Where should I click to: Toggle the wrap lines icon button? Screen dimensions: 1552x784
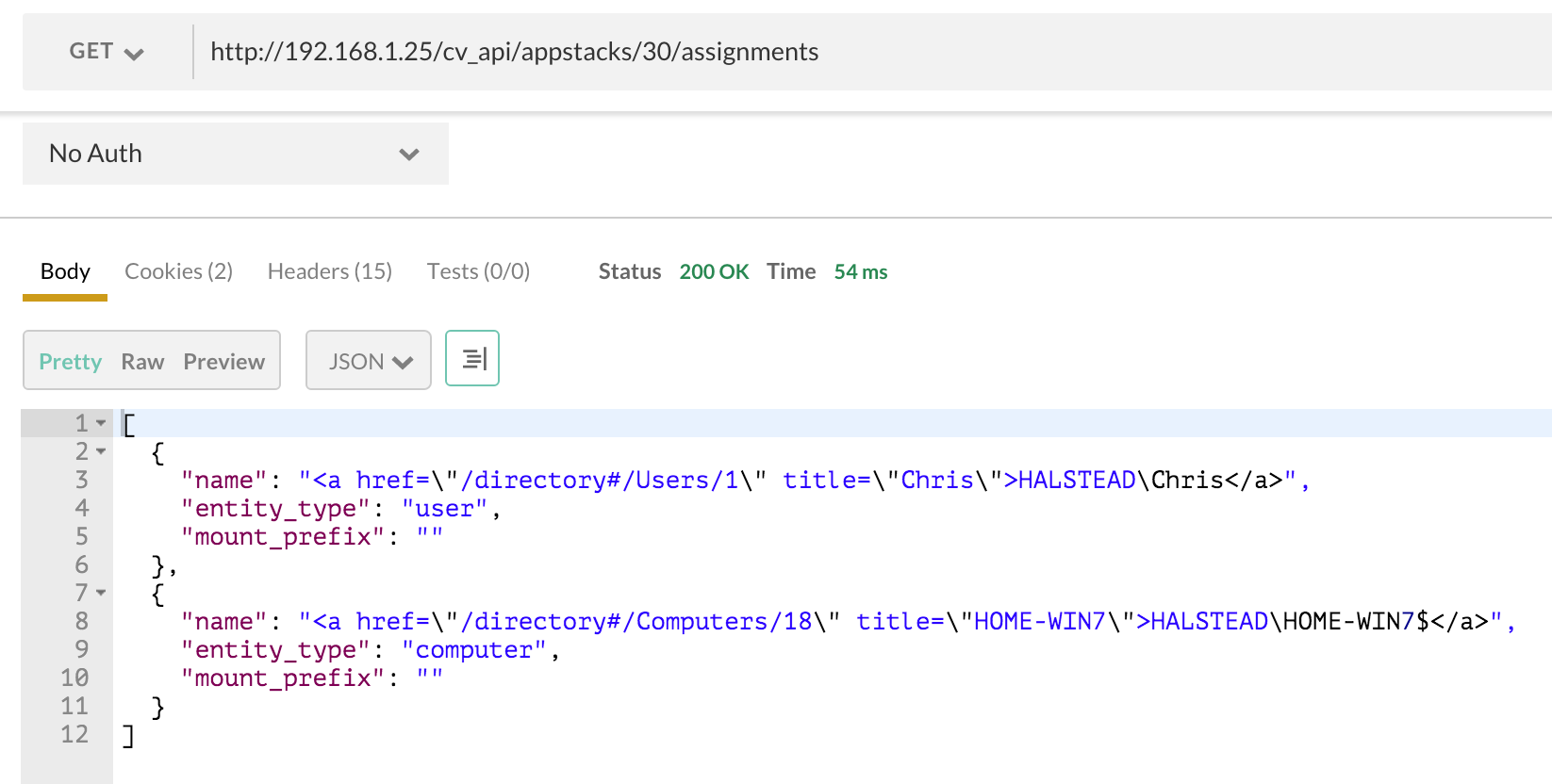tap(472, 359)
